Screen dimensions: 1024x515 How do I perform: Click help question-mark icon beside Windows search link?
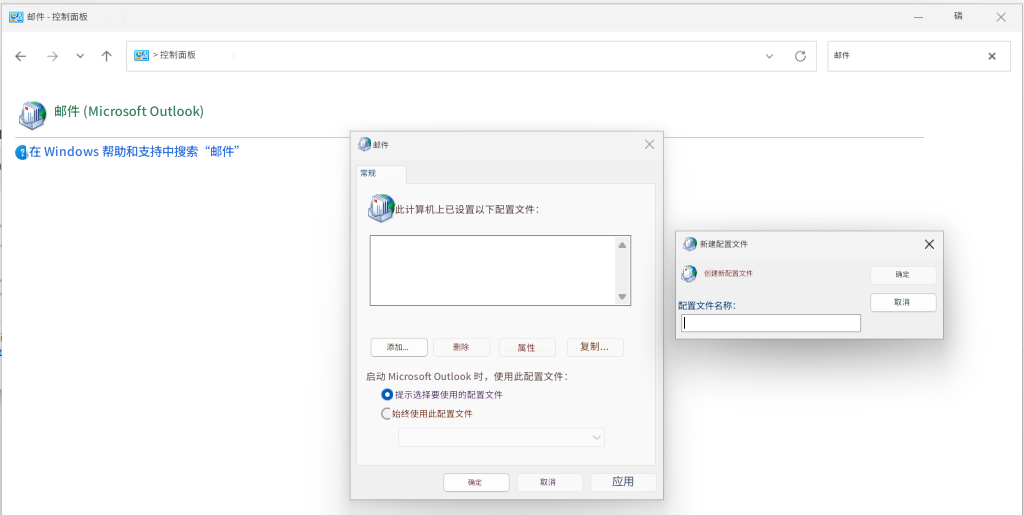click(x=22, y=153)
